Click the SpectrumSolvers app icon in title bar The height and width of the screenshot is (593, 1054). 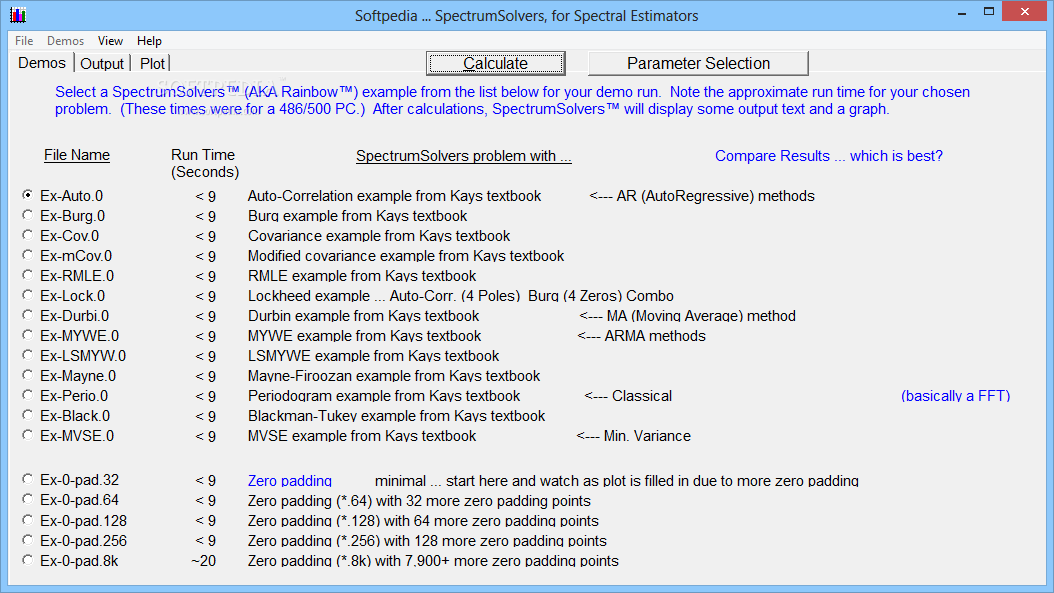pos(18,15)
